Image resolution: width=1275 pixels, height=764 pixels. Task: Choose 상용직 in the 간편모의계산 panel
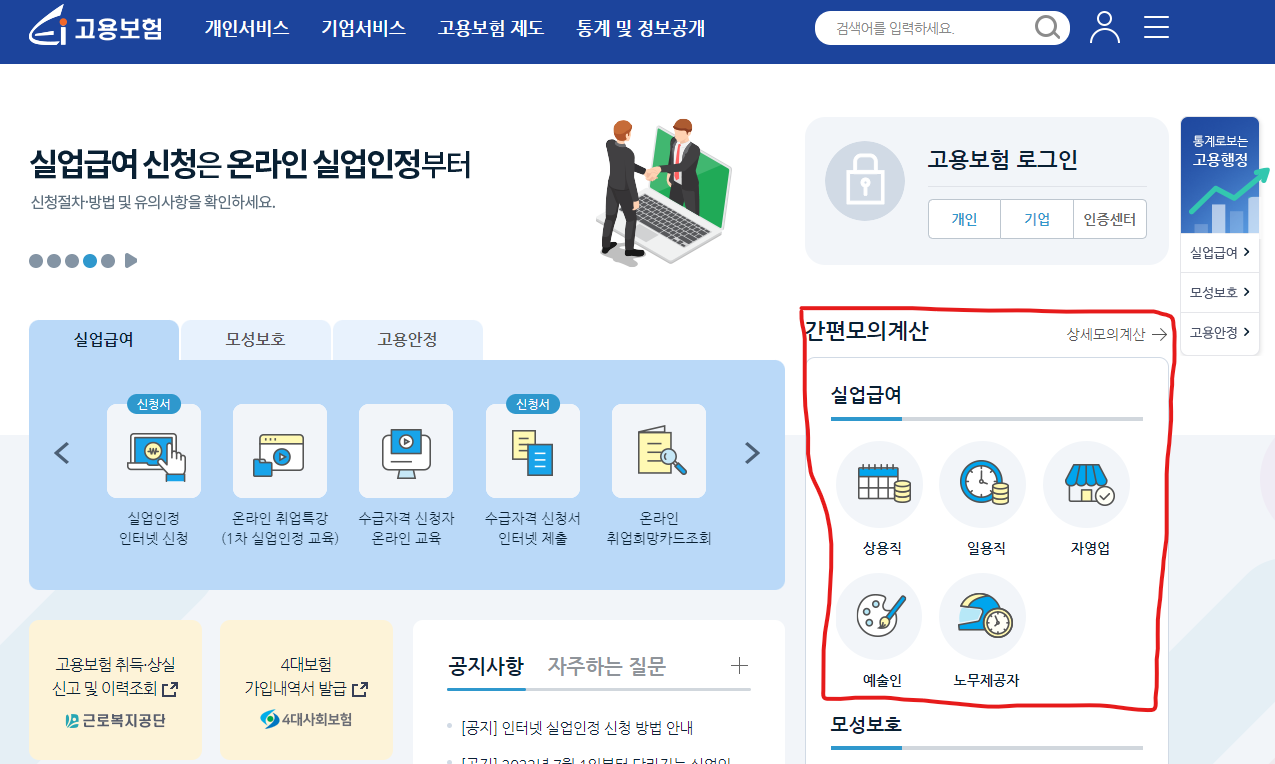(879, 484)
